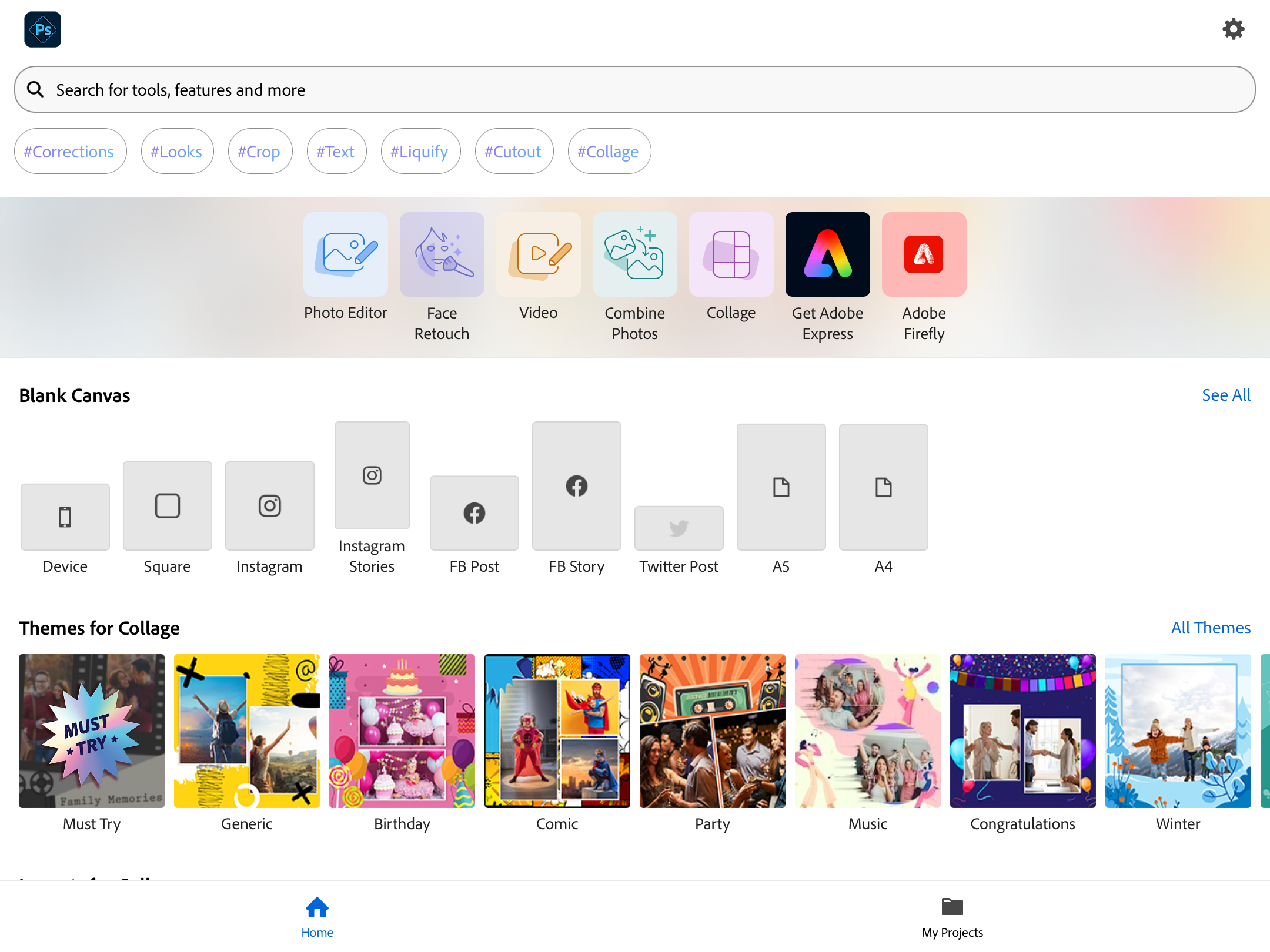The width and height of the screenshot is (1270, 952).
Task: Click See All for Blank Canvas
Action: (x=1226, y=395)
